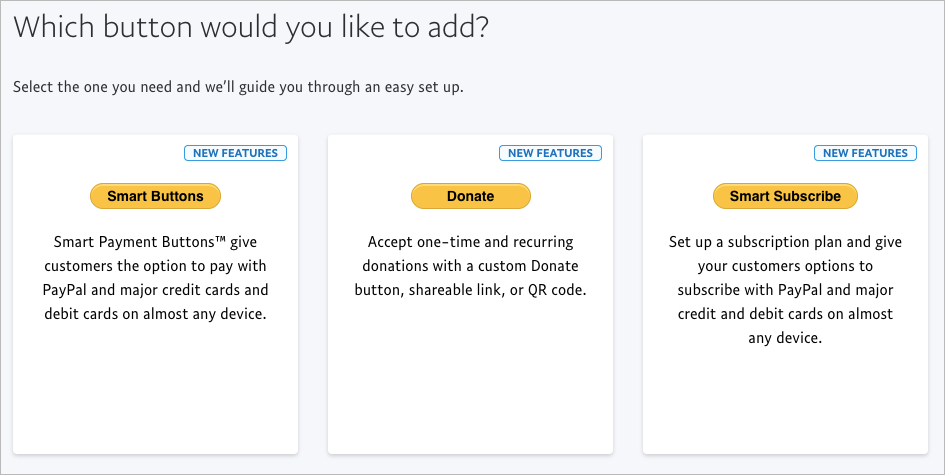This screenshot has height=475, width=945.
Task: Click "subscribe with PayPal and major" line
Action: click(785, 290)
